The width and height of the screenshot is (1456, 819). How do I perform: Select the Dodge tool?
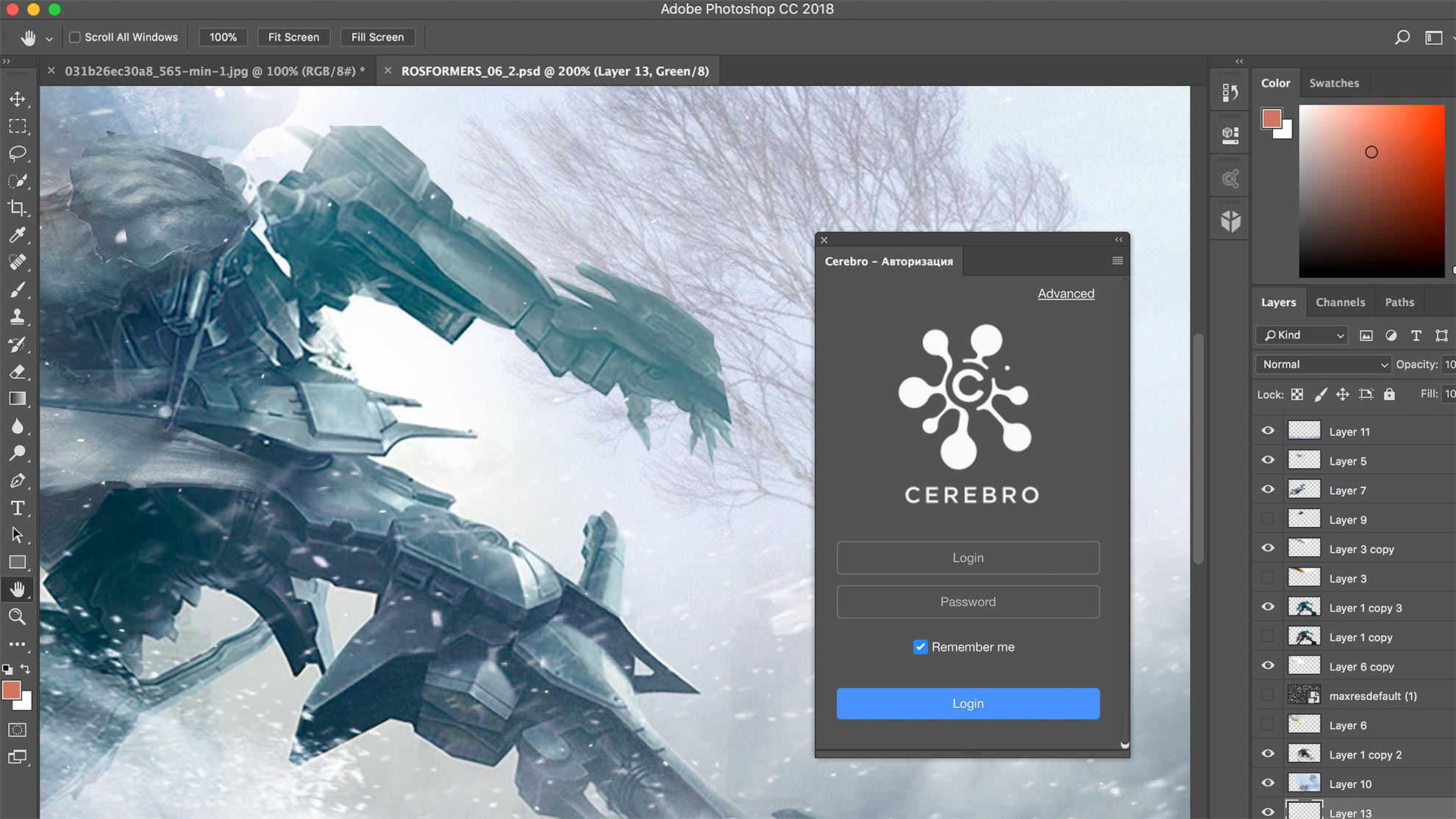click(x=17, y=453)
